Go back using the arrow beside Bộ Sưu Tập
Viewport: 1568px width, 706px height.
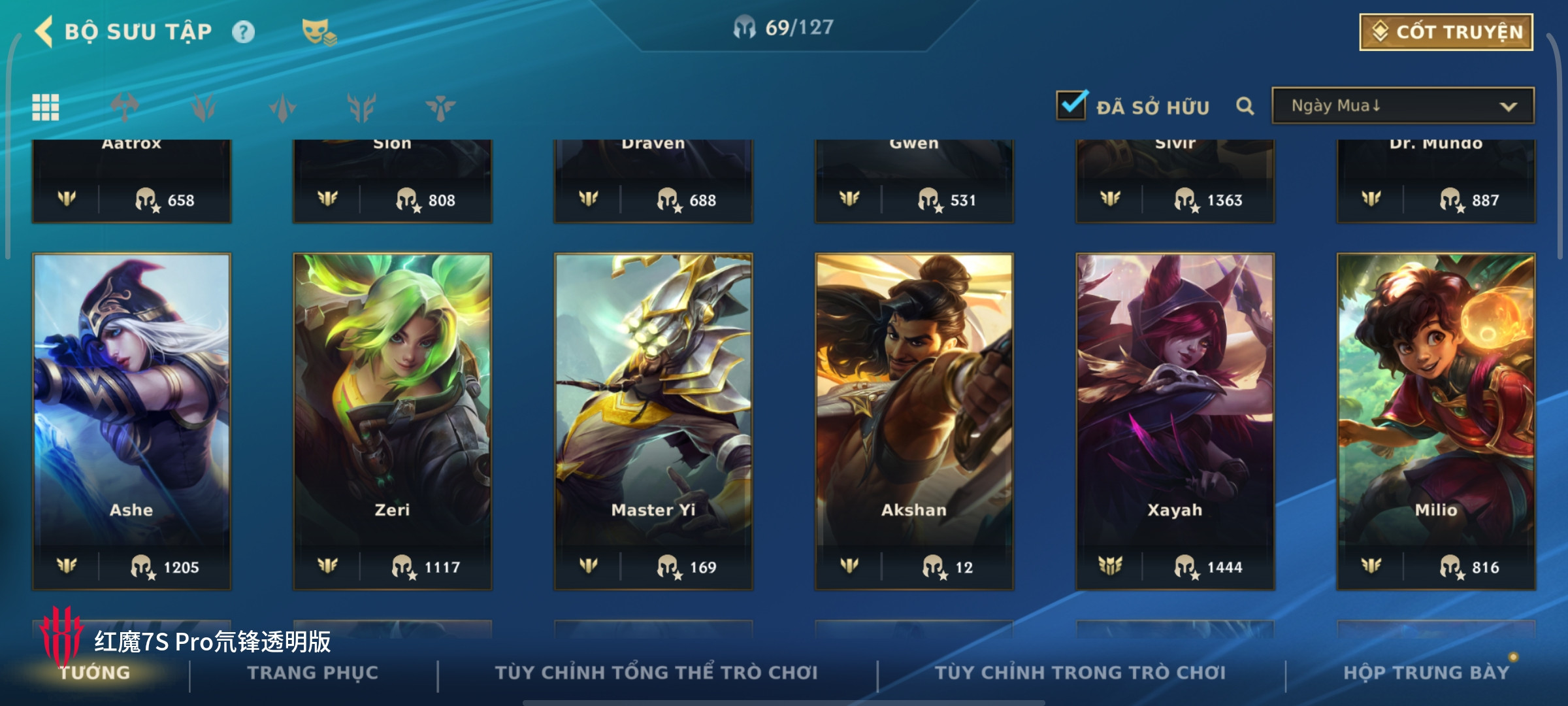[44, 31]
